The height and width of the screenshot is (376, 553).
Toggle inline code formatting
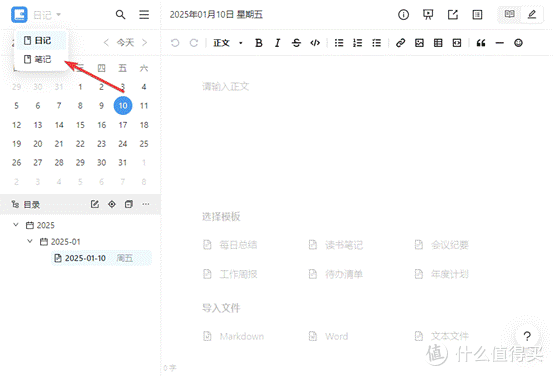315,43
